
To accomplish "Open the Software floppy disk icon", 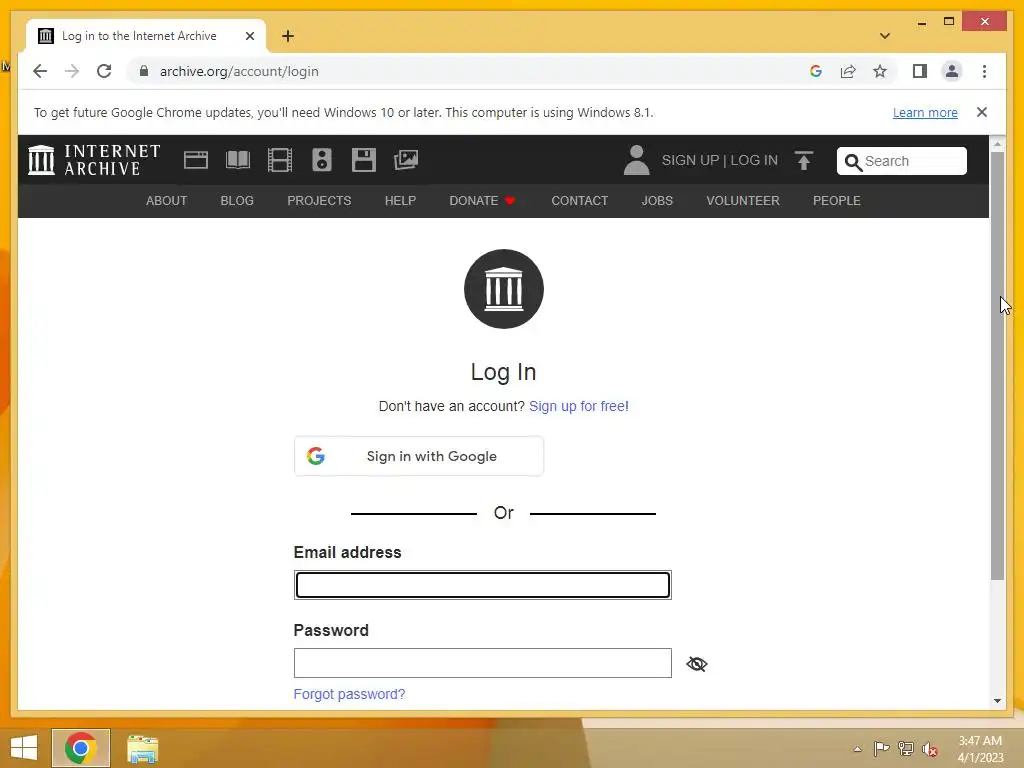I will (x=364, y=160).
